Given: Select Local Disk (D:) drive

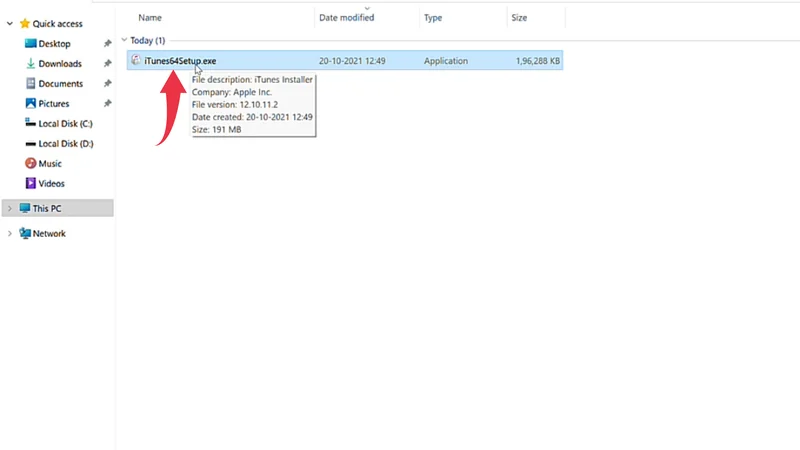Looking at the screenshot, I should pos(65,144).
